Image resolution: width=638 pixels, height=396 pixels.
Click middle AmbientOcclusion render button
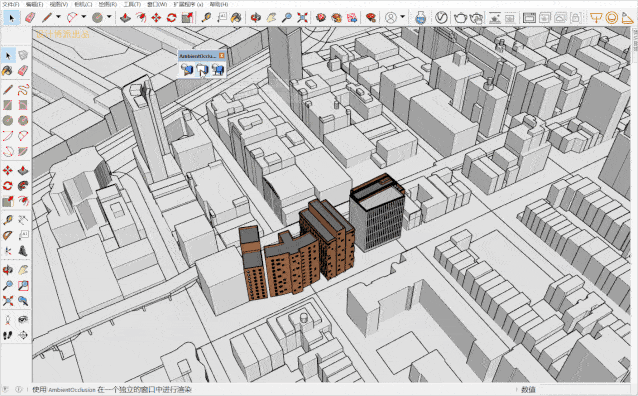tap(202, 70)
